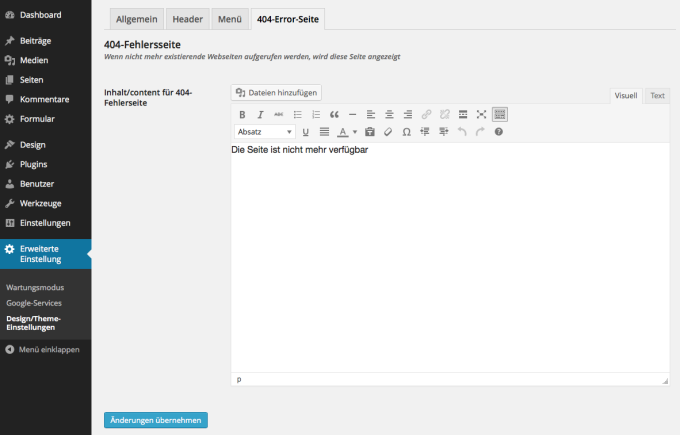Increase the indent
Screen dimensions: 680x435
[443, 132]
